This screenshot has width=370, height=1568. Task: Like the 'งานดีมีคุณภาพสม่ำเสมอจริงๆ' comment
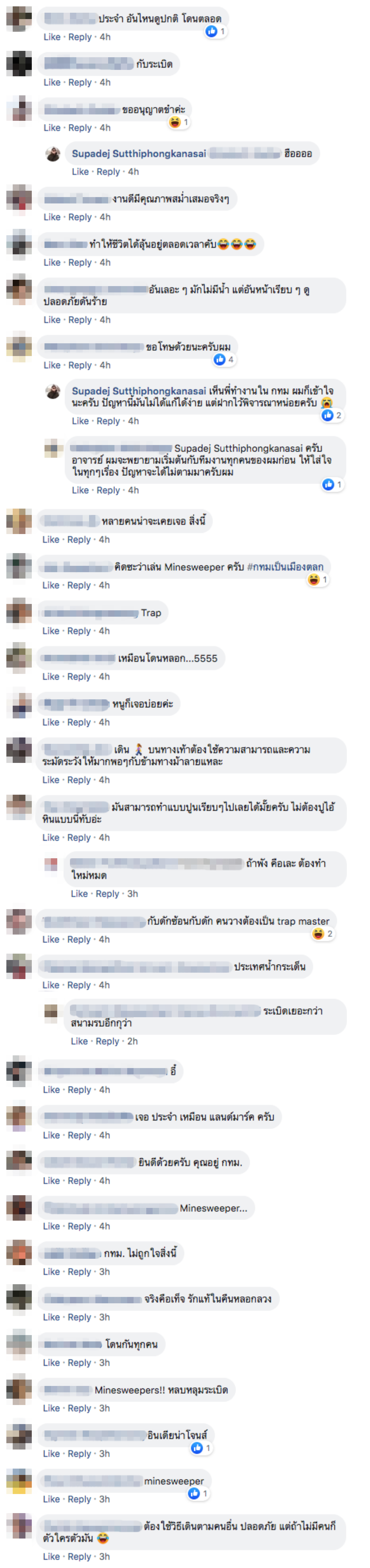click(52, 217)
